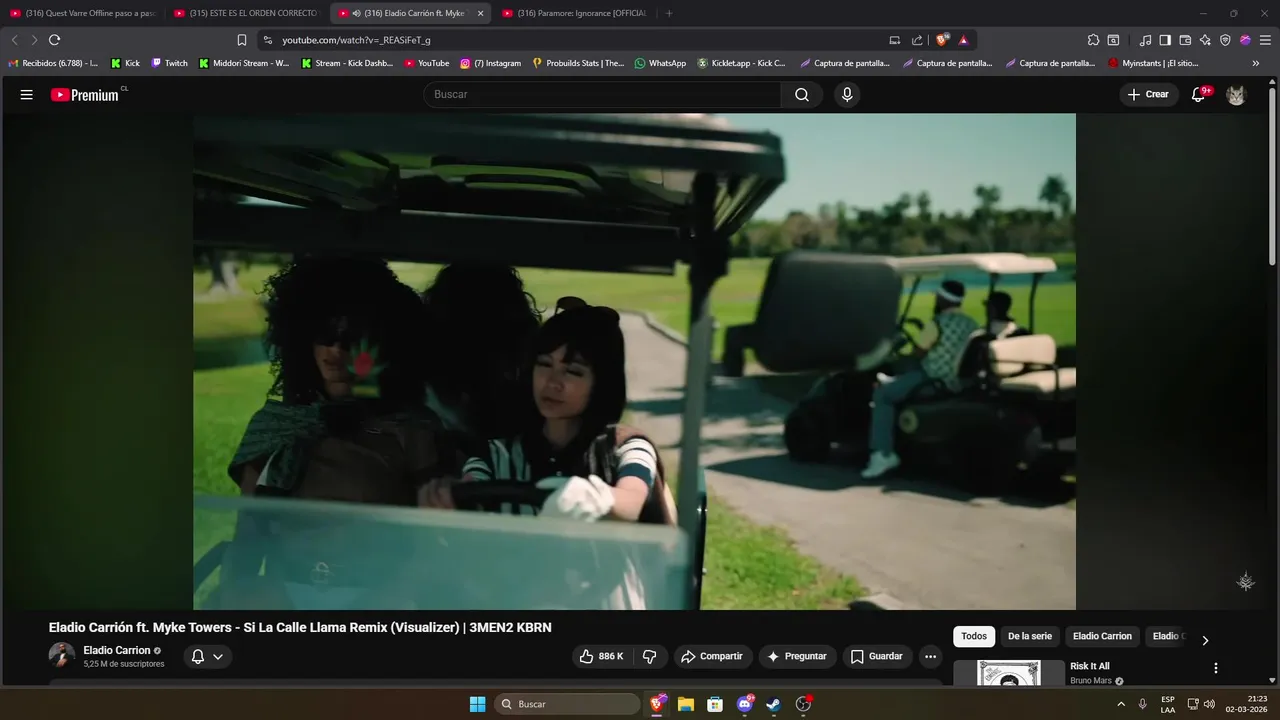Viewport: 1280px width, 720px height.
Task: Select the De la serie chip
Action: (1030, 636)
